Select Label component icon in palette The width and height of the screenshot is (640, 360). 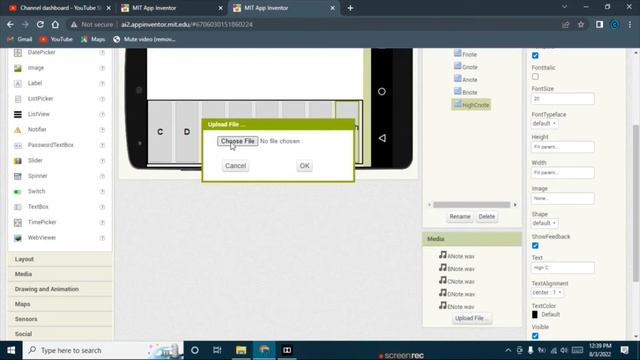18,83
